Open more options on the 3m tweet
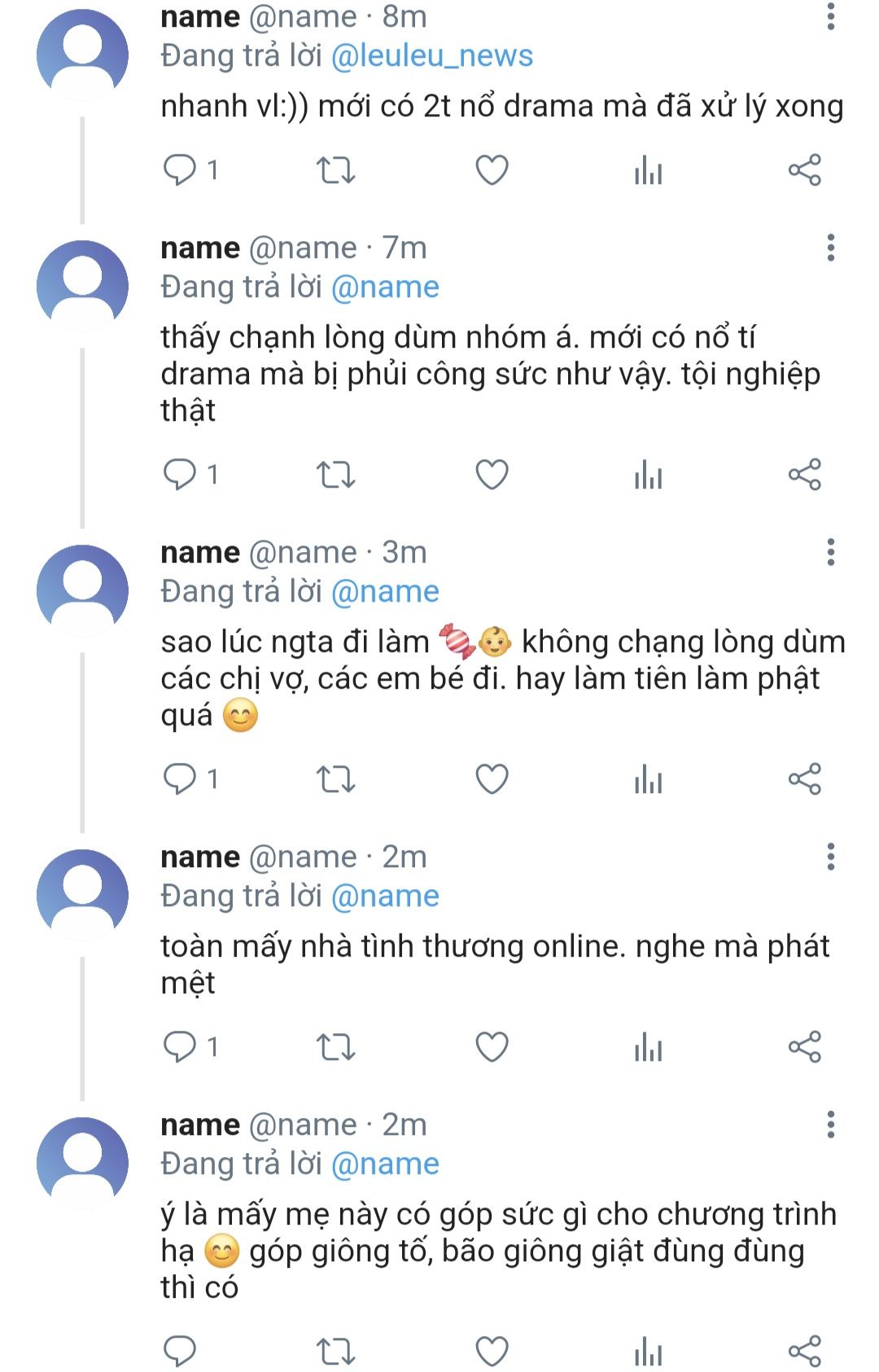 830,552
